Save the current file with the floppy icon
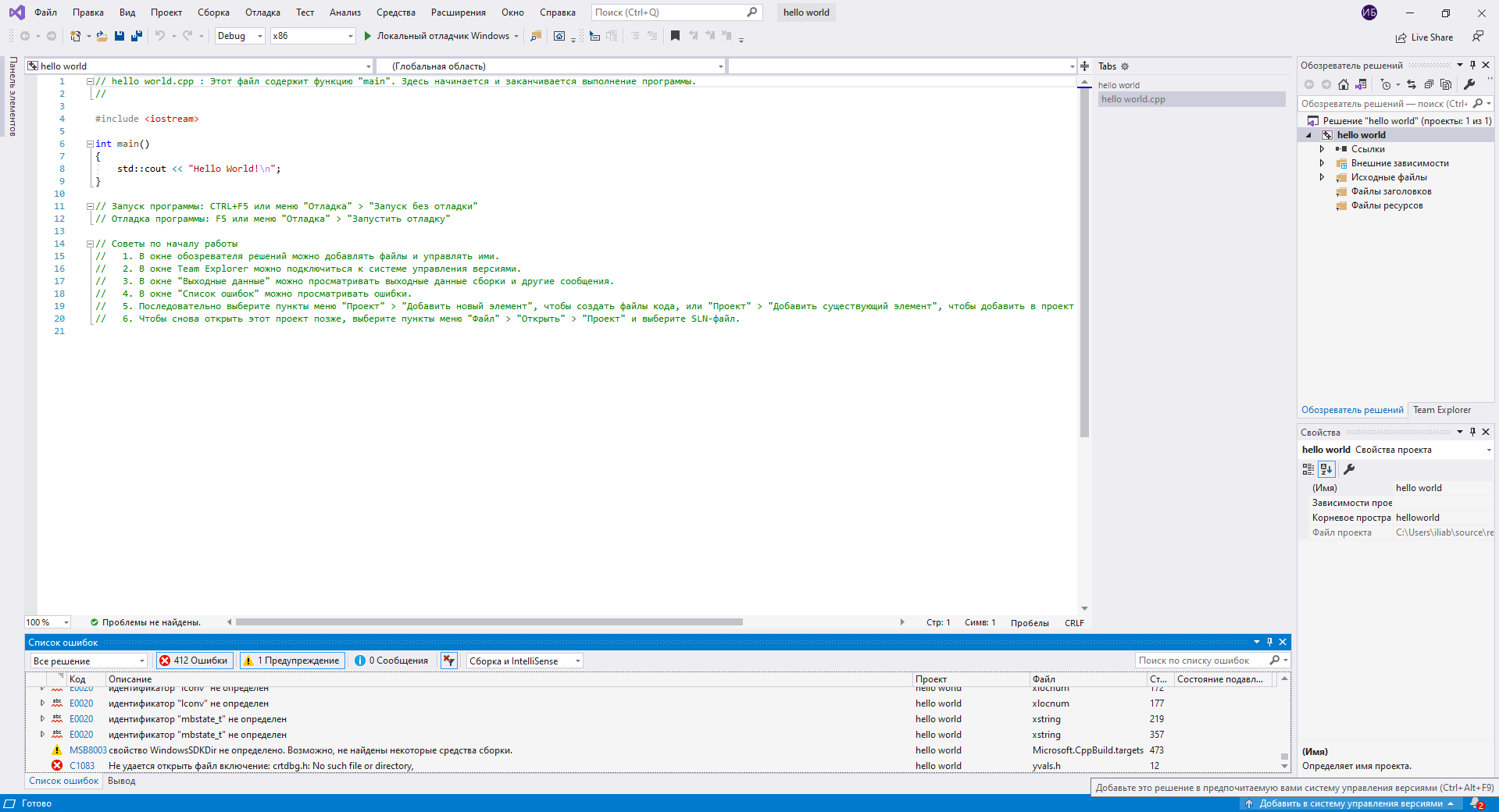The height and width of the screenshot is (812, 1499). point(120,36)
